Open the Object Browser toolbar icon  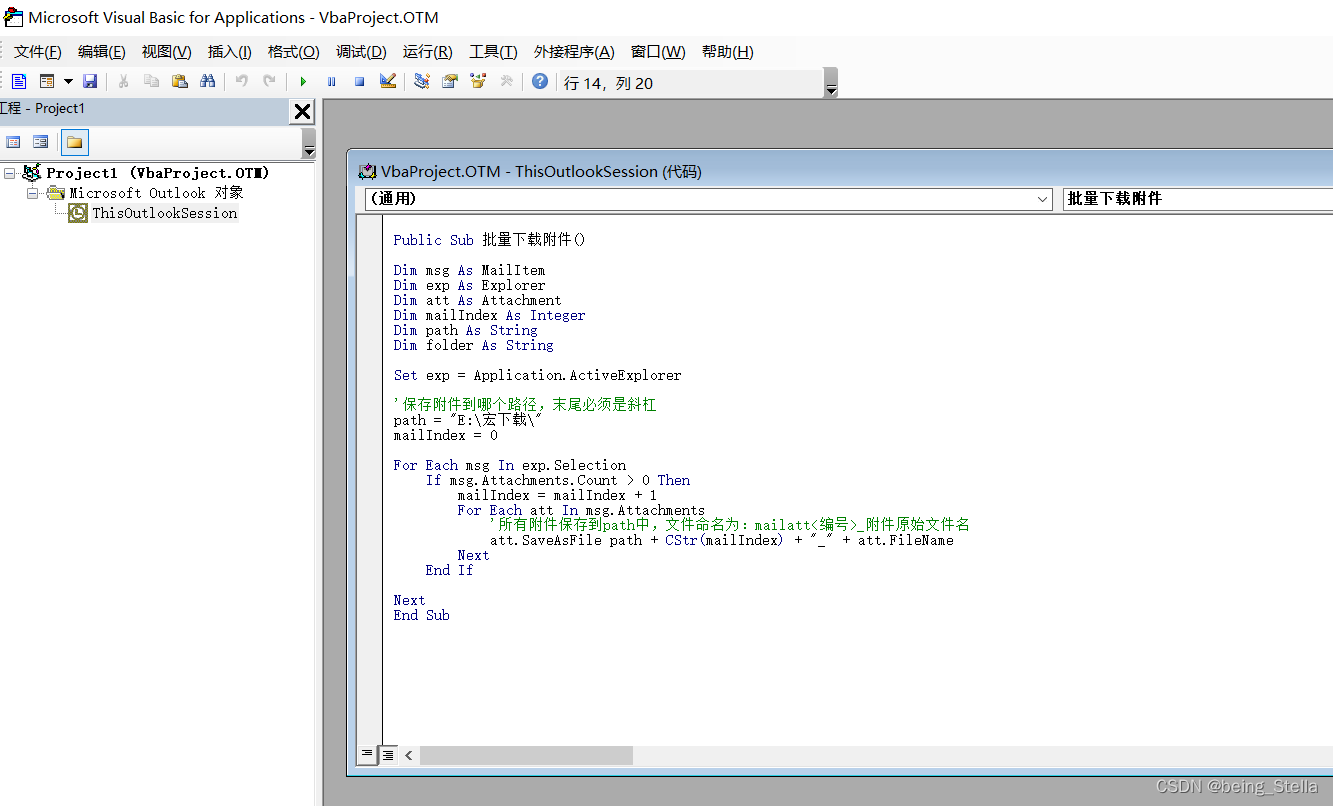[x=478, y=81]
